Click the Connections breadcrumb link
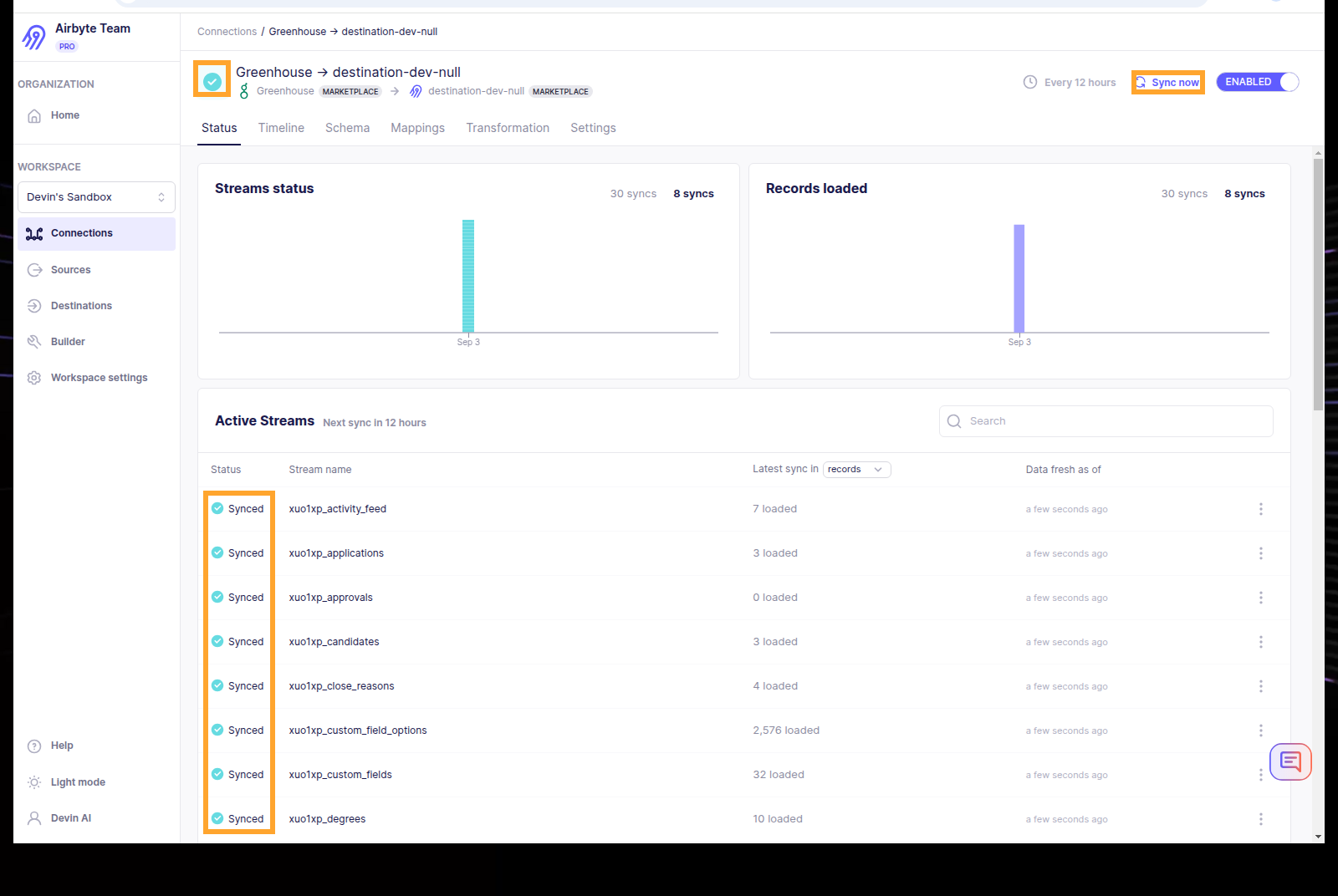Image resolution: width=1338 pixels, height=896 pixels. [x=227, y=32]
